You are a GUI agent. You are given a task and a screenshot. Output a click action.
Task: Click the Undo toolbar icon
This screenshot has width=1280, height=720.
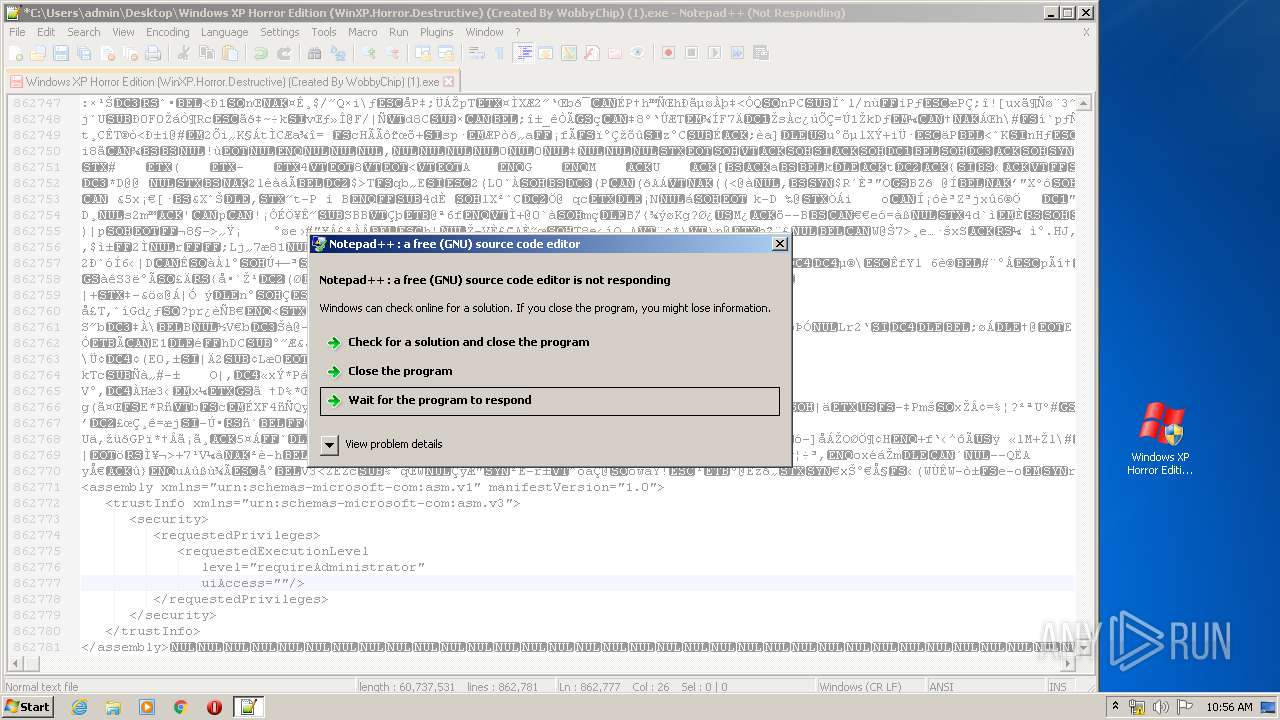[x=260, y=53]
